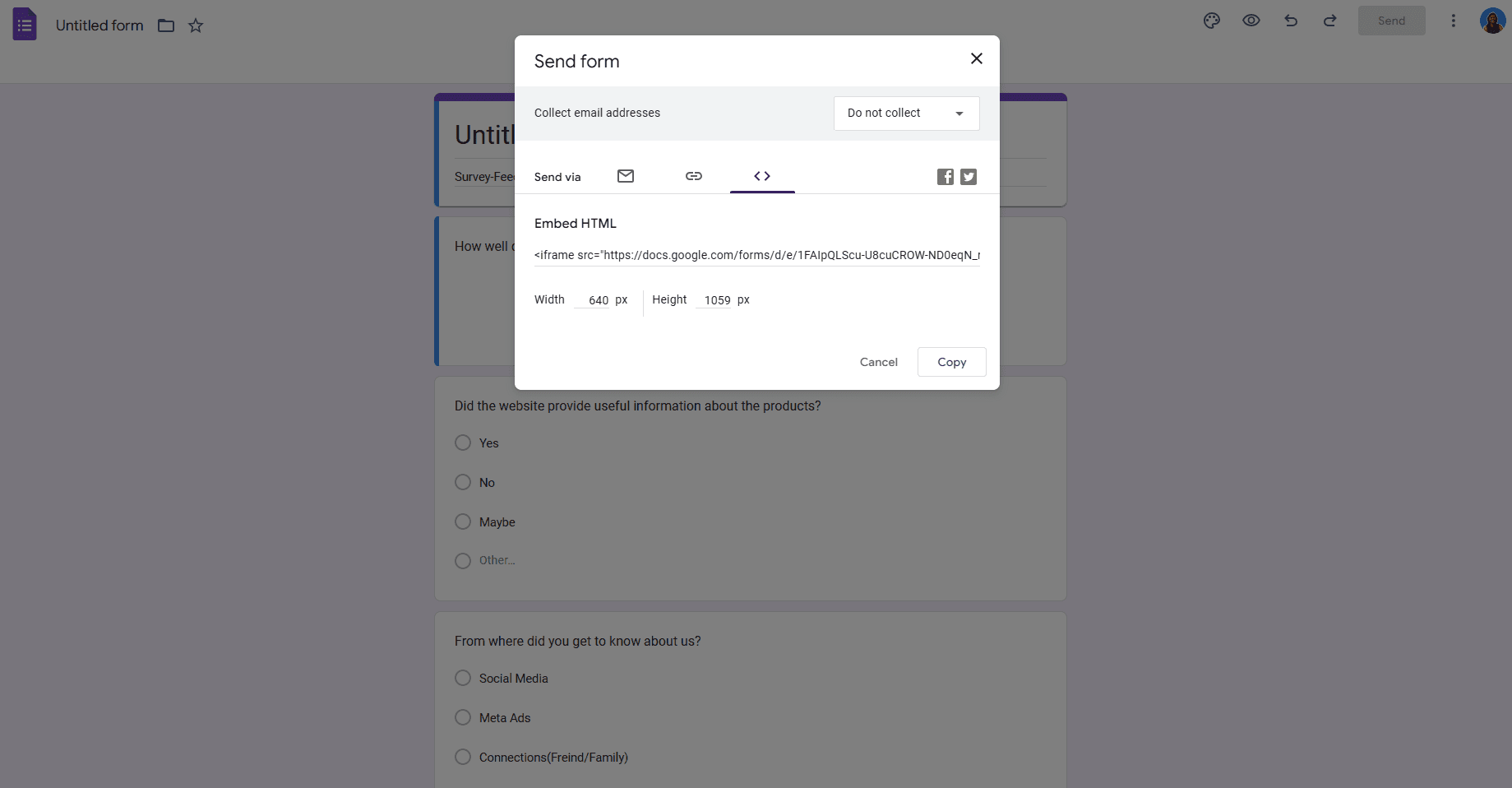Click the Undo icon
Image resolution: width=1512 pixels, height=788 pixels.
pos(1290,20)
